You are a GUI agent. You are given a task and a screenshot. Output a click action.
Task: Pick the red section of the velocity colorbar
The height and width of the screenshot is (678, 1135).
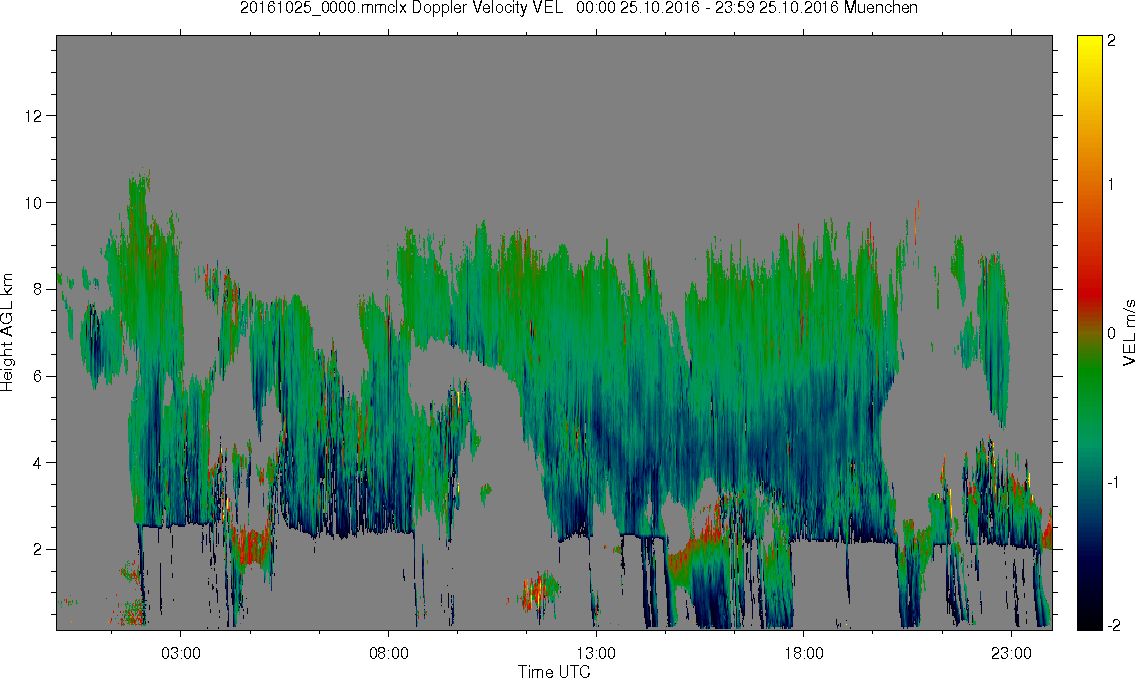1089,289
